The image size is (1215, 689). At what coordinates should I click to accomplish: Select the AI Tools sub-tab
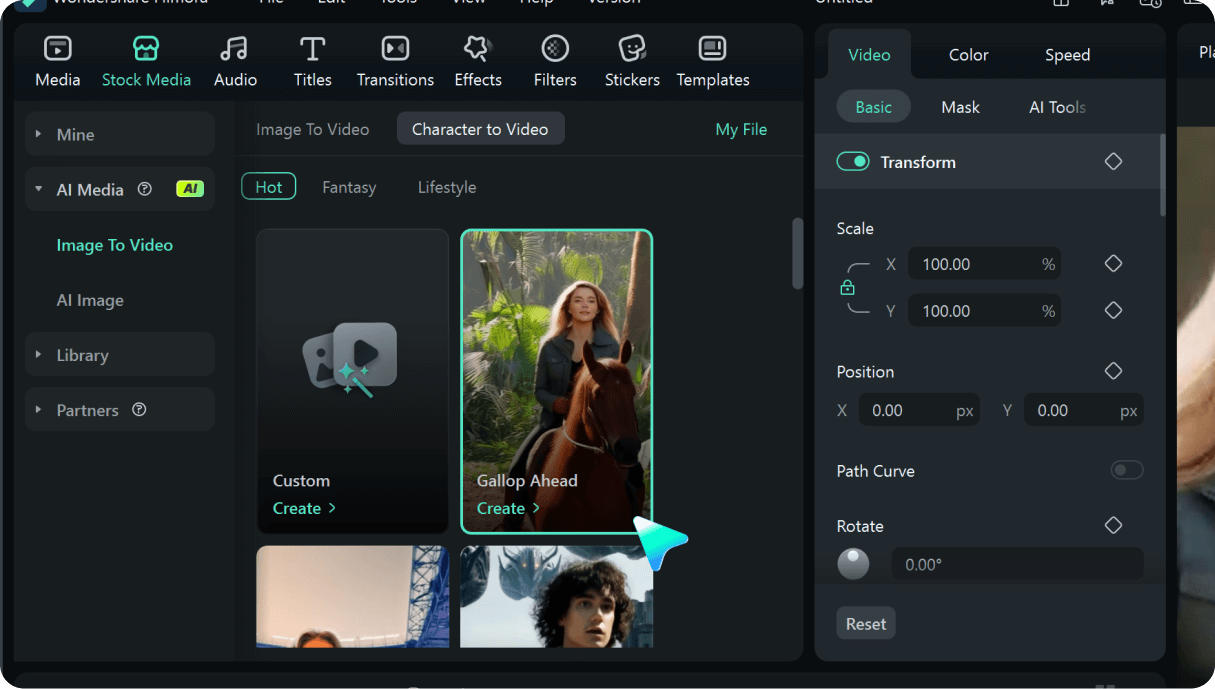coord(1057,107)
